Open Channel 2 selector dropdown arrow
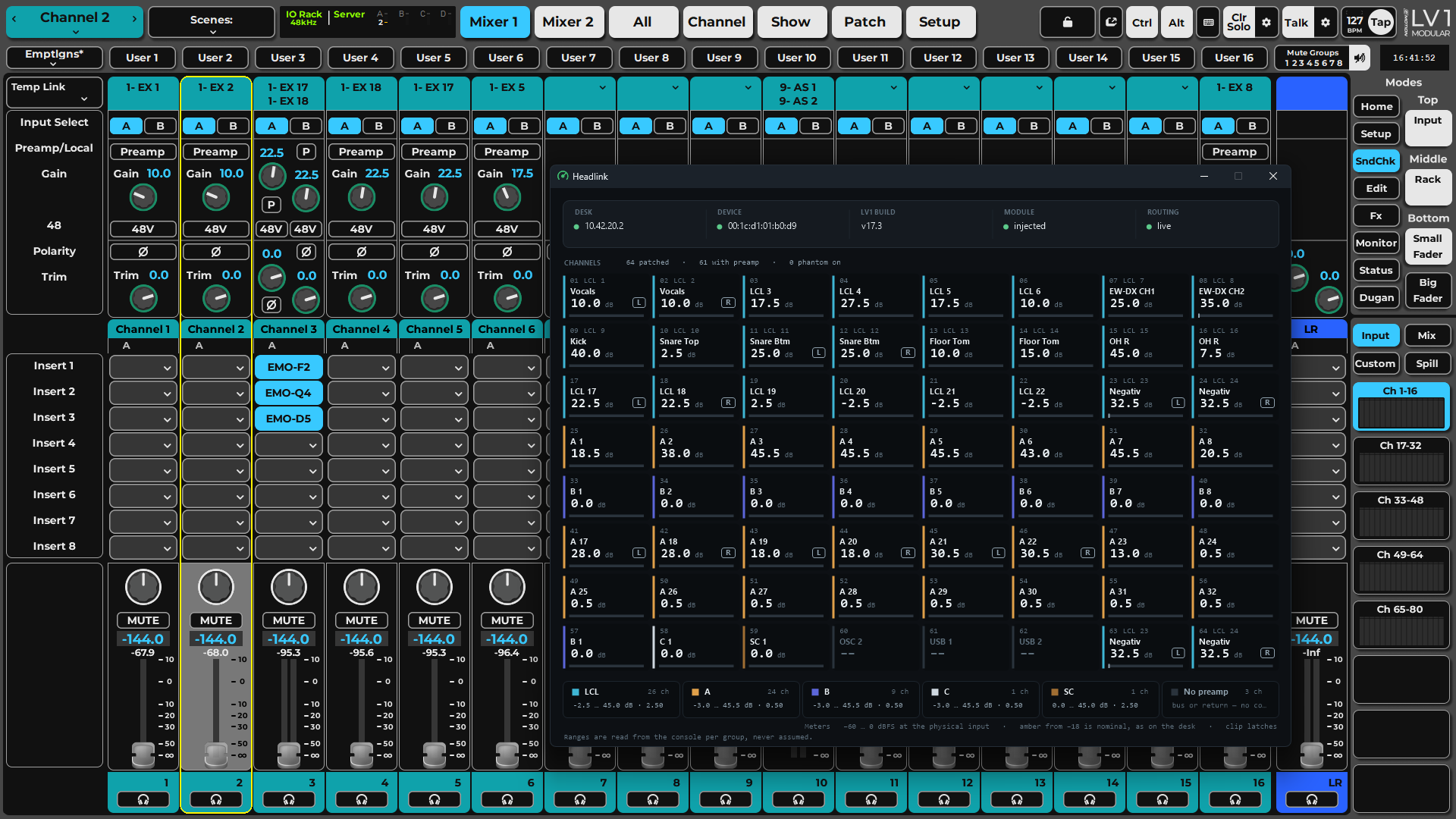 pos(75,32)
